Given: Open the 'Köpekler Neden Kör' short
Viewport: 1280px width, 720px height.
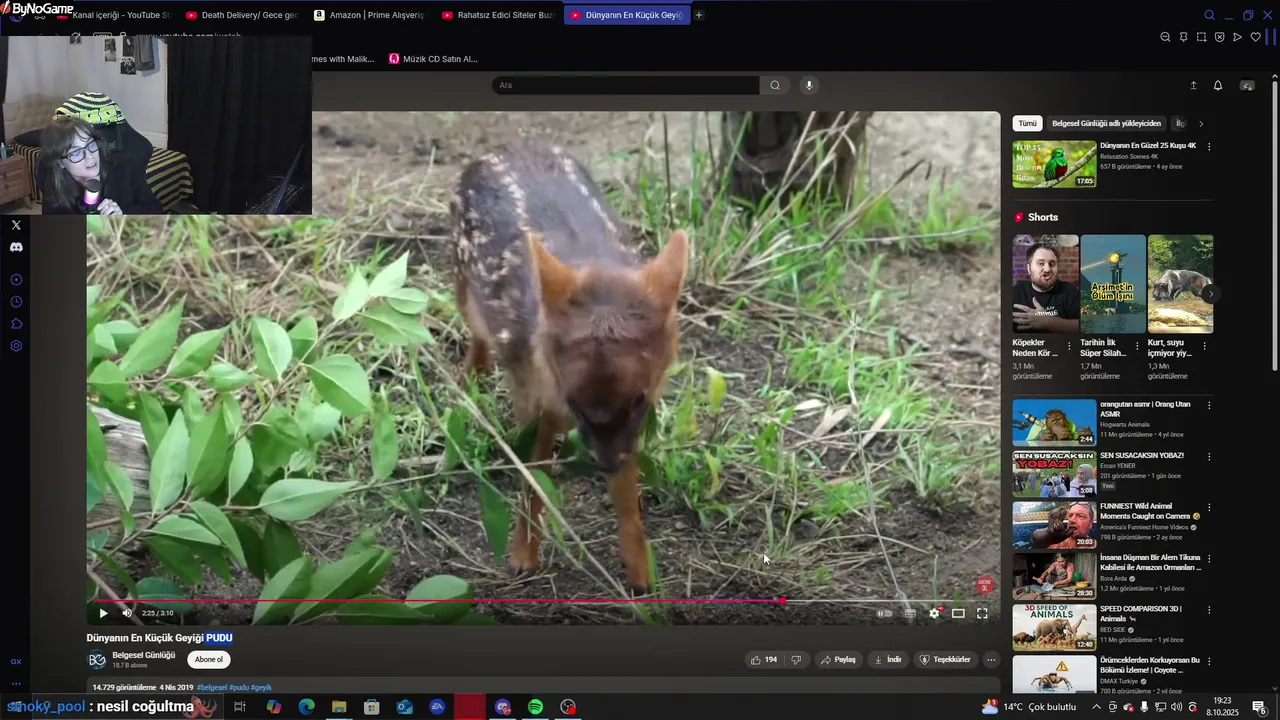Looking at the screenshot, I should 1045,284.
